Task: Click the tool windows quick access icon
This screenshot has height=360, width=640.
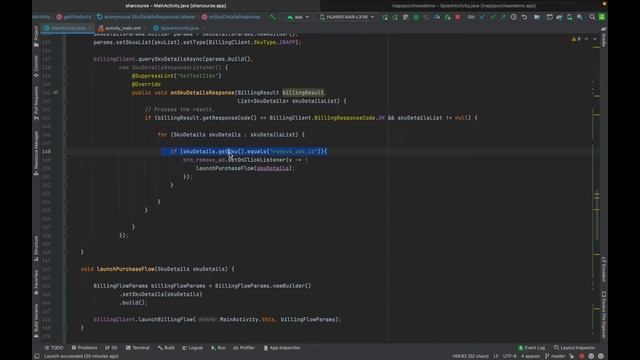Action: click(x=37, y=356)
